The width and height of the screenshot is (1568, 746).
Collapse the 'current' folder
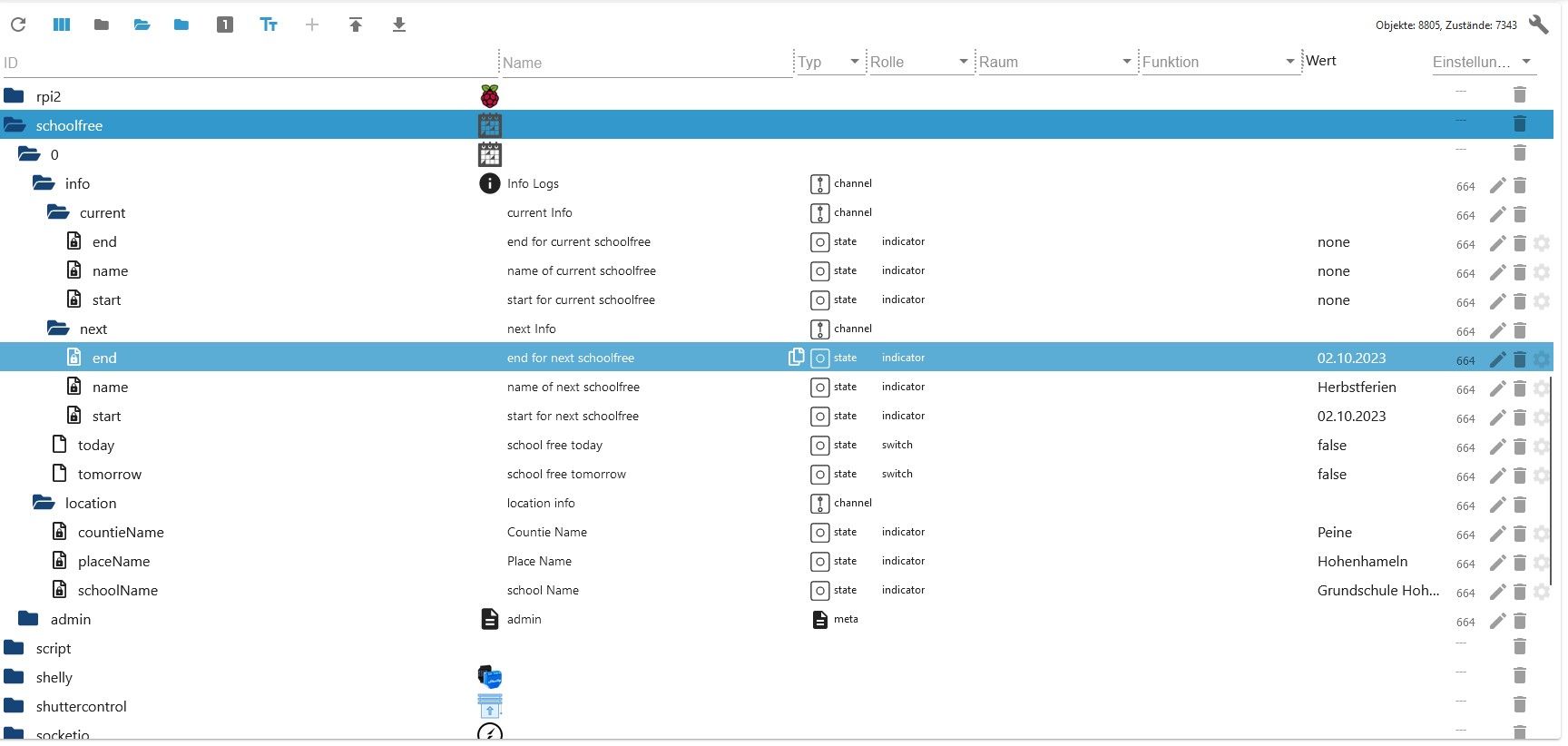tap(58, 212)
